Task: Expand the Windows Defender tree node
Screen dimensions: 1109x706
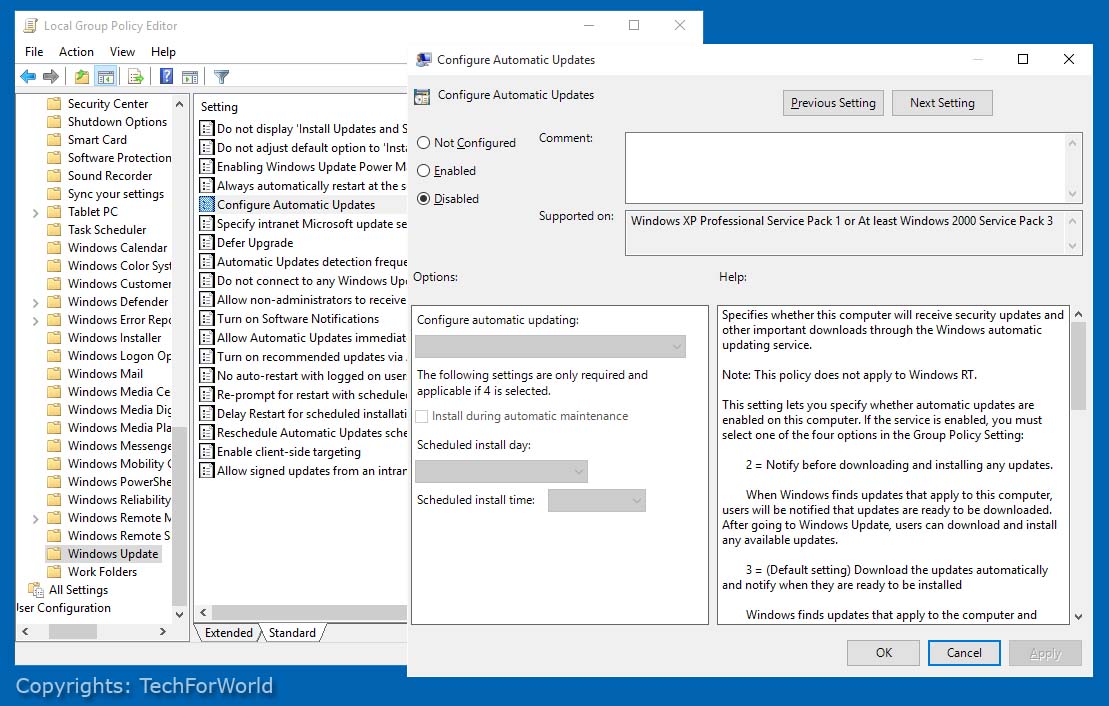Action: (x=35, y=302)
